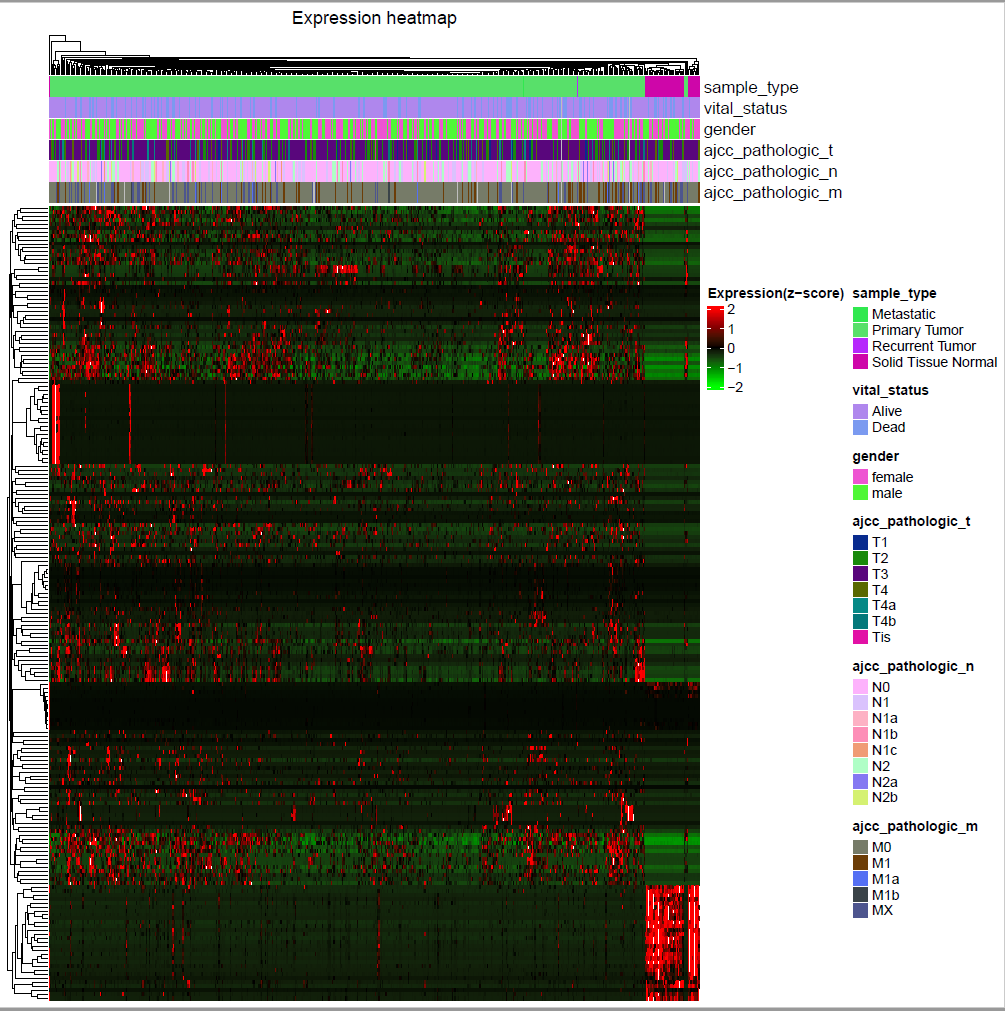Screen dimensions: 1005x1011
Task: Click the N1c legend swatch
Action: 860,750
